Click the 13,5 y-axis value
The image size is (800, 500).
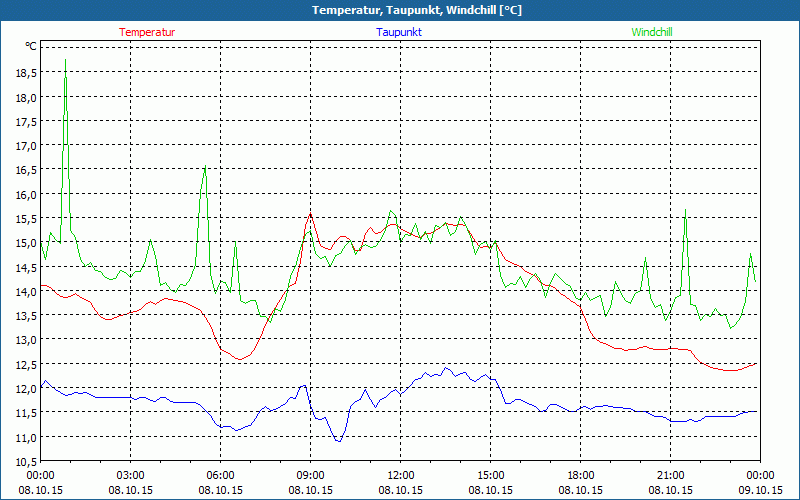[27, 316]
